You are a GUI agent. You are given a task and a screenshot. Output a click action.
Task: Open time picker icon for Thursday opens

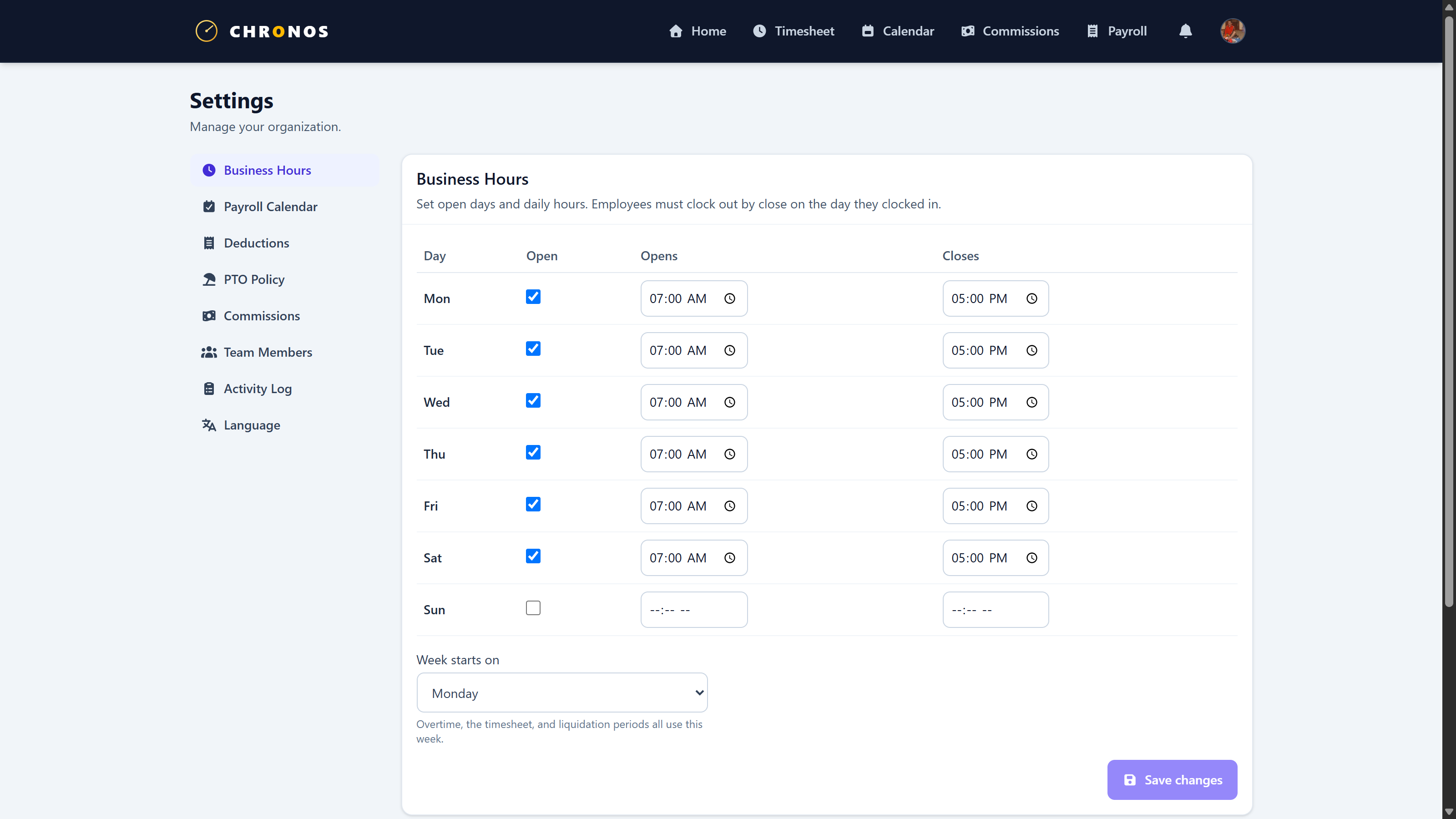coord(730,455)
